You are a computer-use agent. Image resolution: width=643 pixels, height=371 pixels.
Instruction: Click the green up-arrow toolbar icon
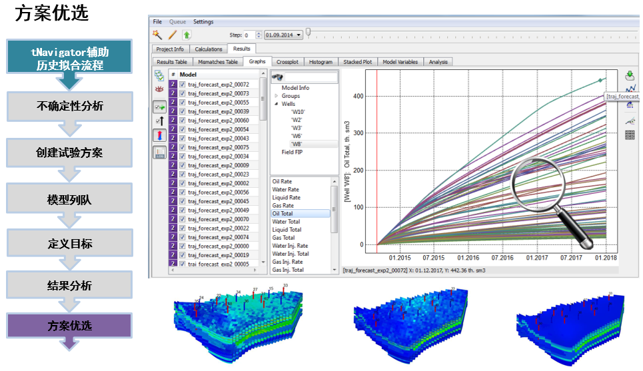pyautogui.click(x=187, y=35)
